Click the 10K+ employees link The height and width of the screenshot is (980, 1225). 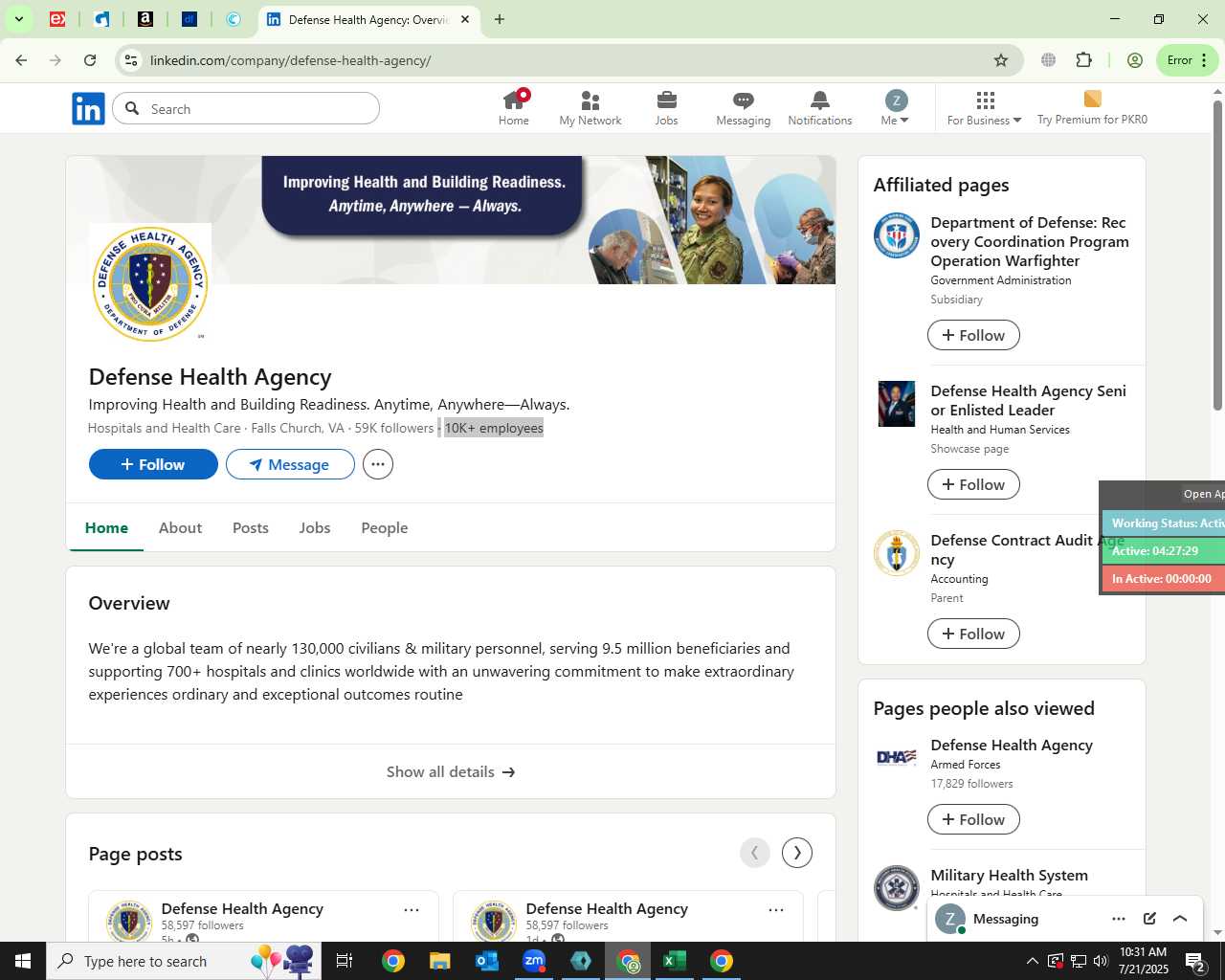tap(494, 428)
